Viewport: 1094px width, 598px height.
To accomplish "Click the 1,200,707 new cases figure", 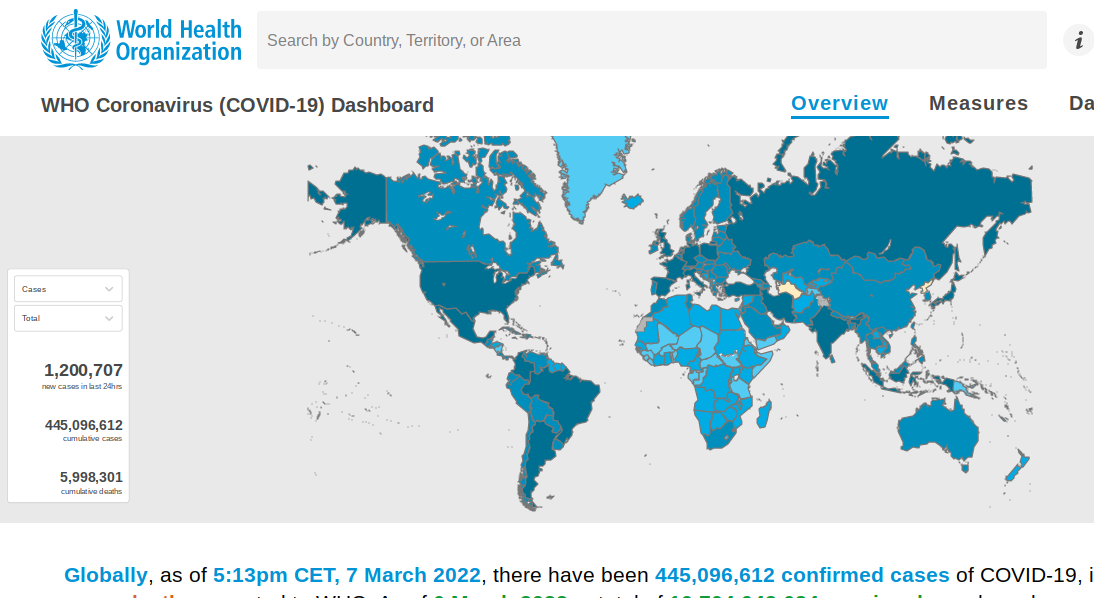I will pos(83,371).
